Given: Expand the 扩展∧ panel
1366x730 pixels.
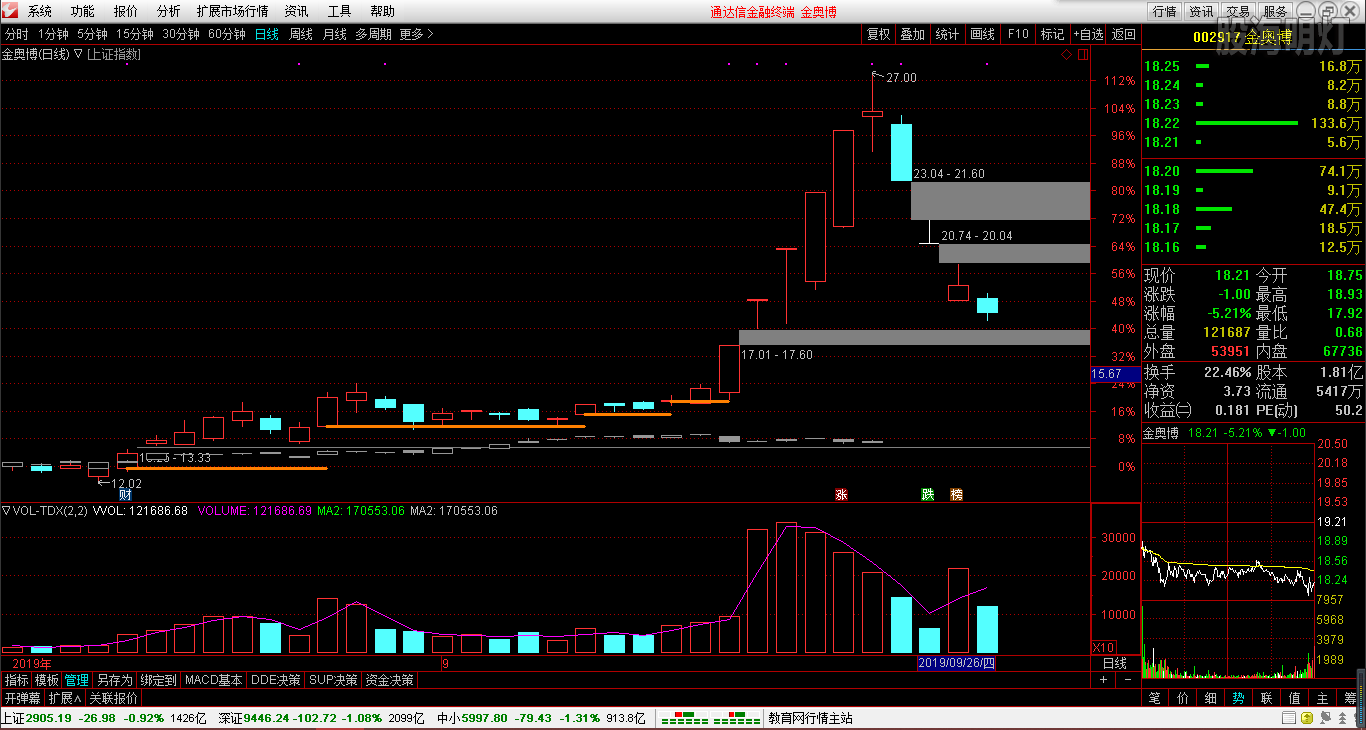Looking at the screenshot, I should [x=65, y=698].
